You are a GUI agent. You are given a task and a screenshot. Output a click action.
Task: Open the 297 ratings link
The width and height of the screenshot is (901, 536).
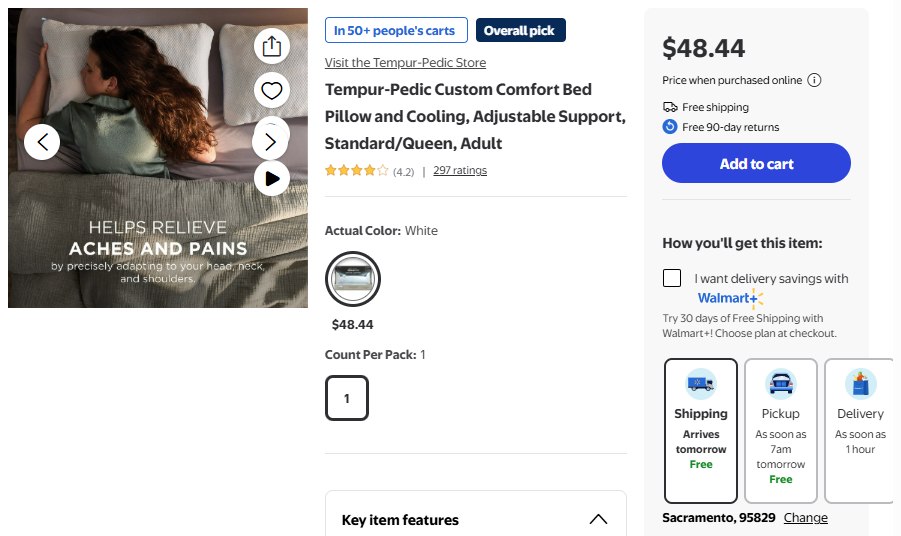[x=460, y=171]
